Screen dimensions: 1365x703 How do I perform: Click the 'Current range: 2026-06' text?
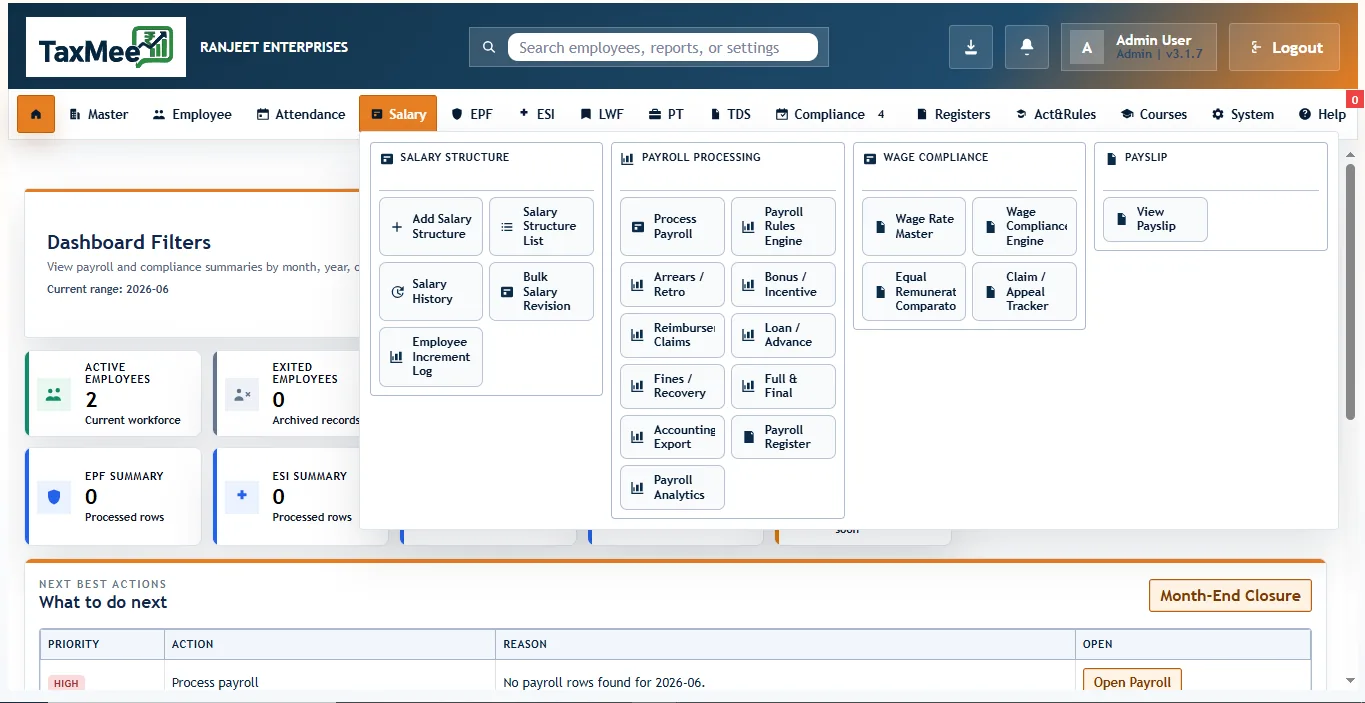click(x=108, y=289)
